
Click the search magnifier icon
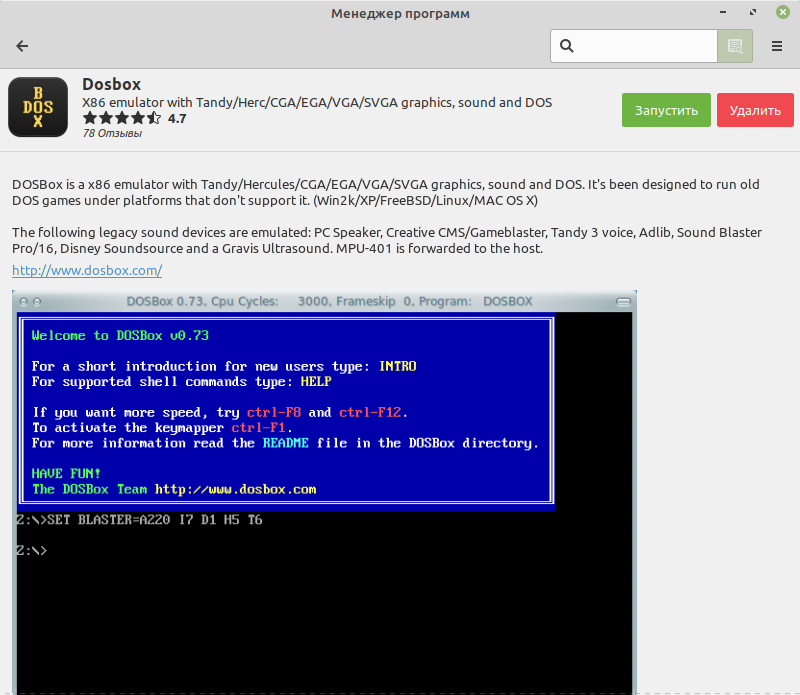point(566,46)
